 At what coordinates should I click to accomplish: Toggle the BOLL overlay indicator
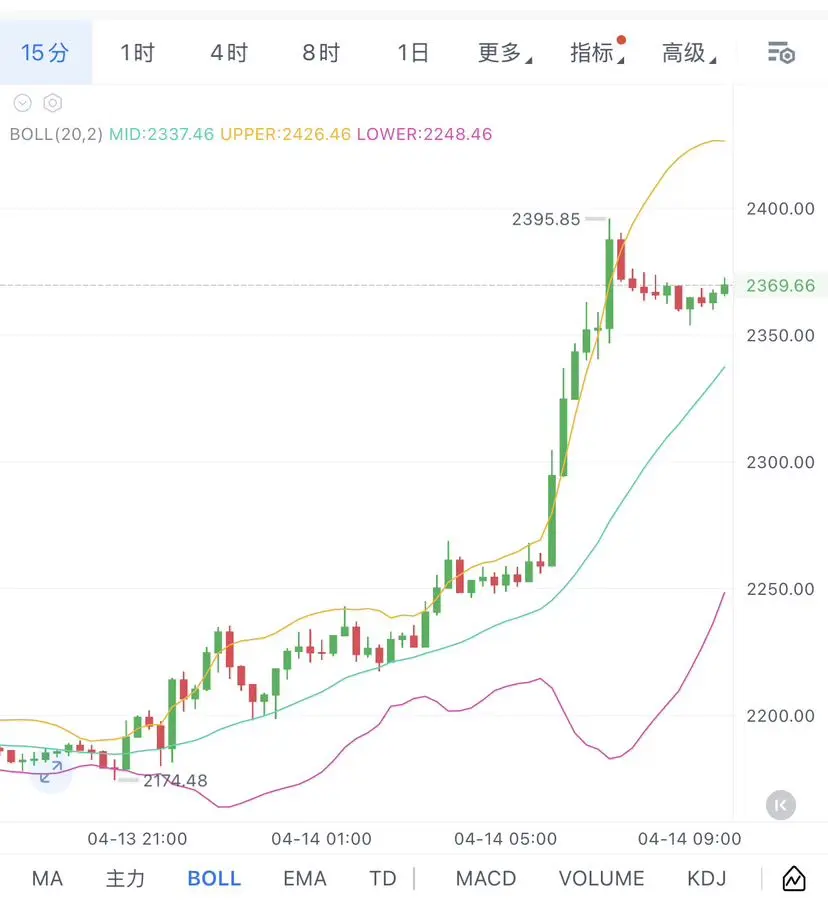click(x=214, y=879)
